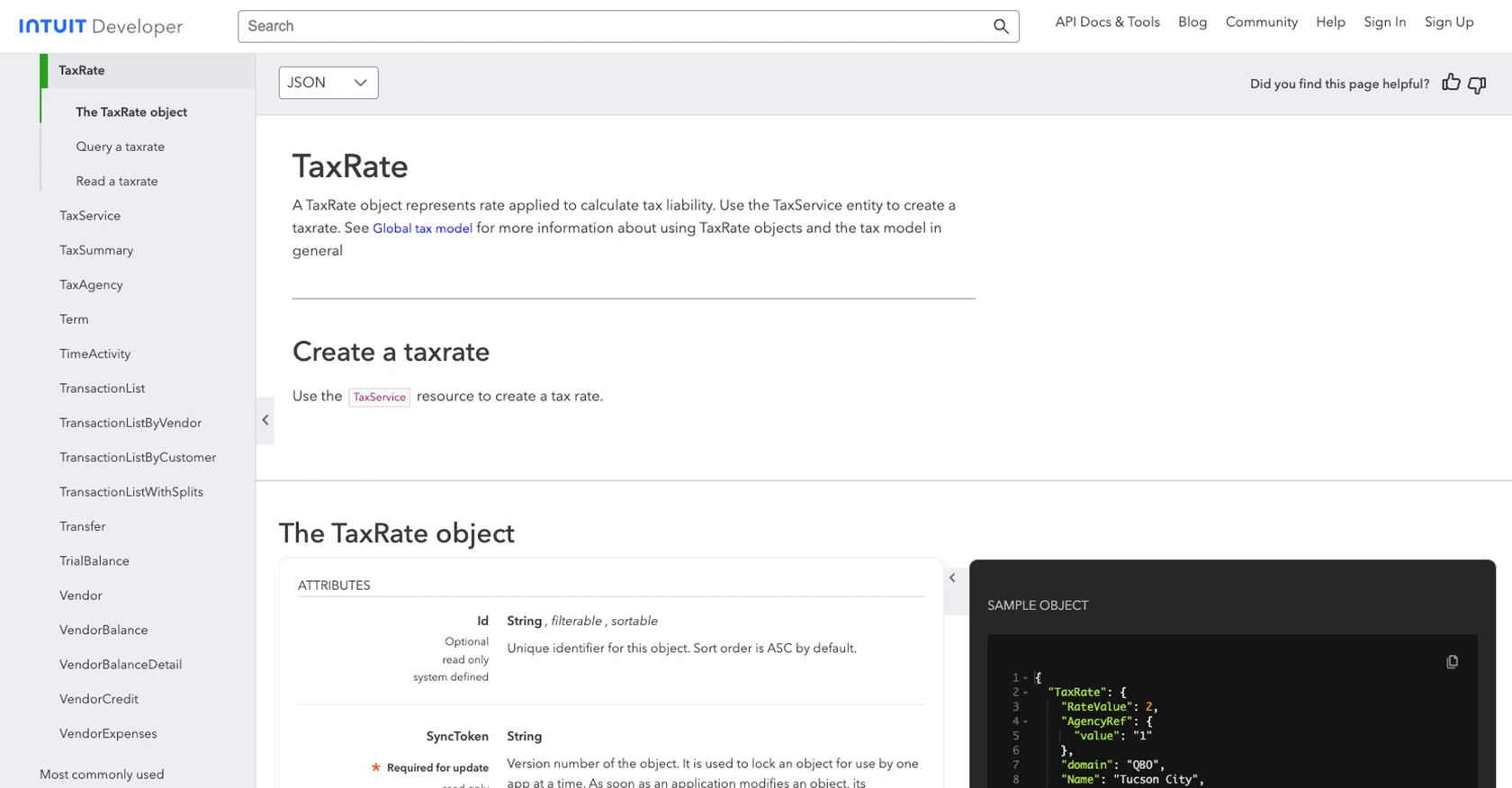Click the Id attribute name

click(x=482, y=621)
